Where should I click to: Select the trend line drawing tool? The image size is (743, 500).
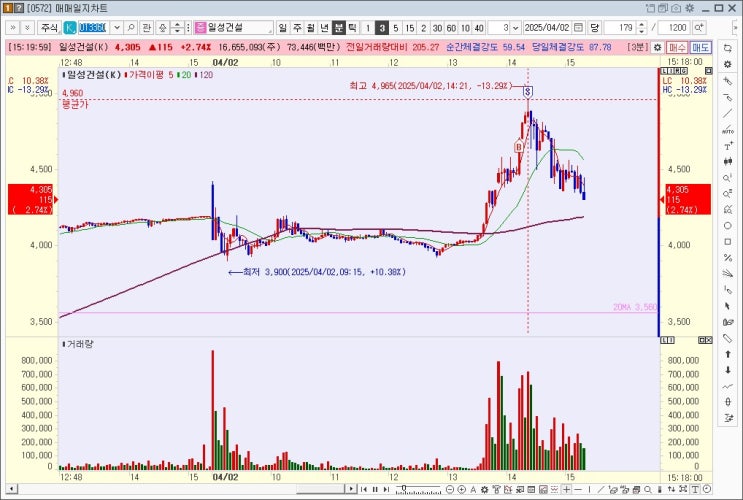728,113
